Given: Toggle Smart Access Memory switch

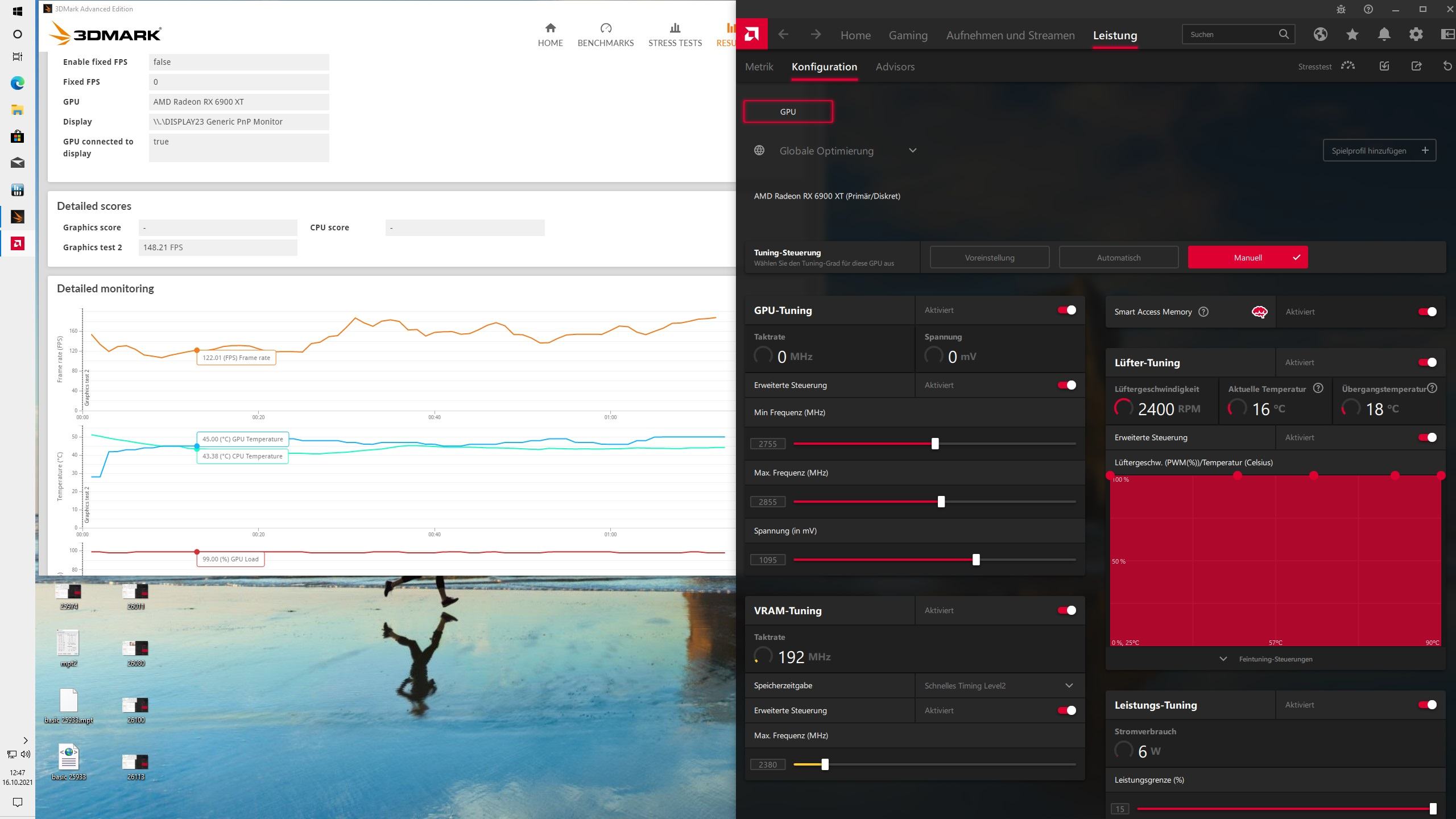Looking at the screenshot, I should coord(1428,312).
